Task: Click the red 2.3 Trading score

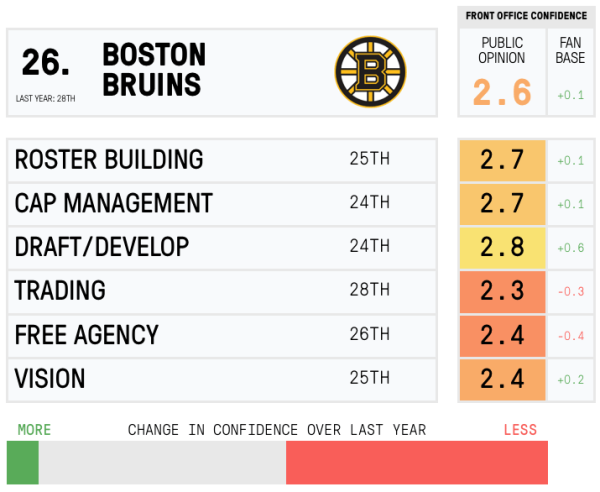Action: [502, 291]
